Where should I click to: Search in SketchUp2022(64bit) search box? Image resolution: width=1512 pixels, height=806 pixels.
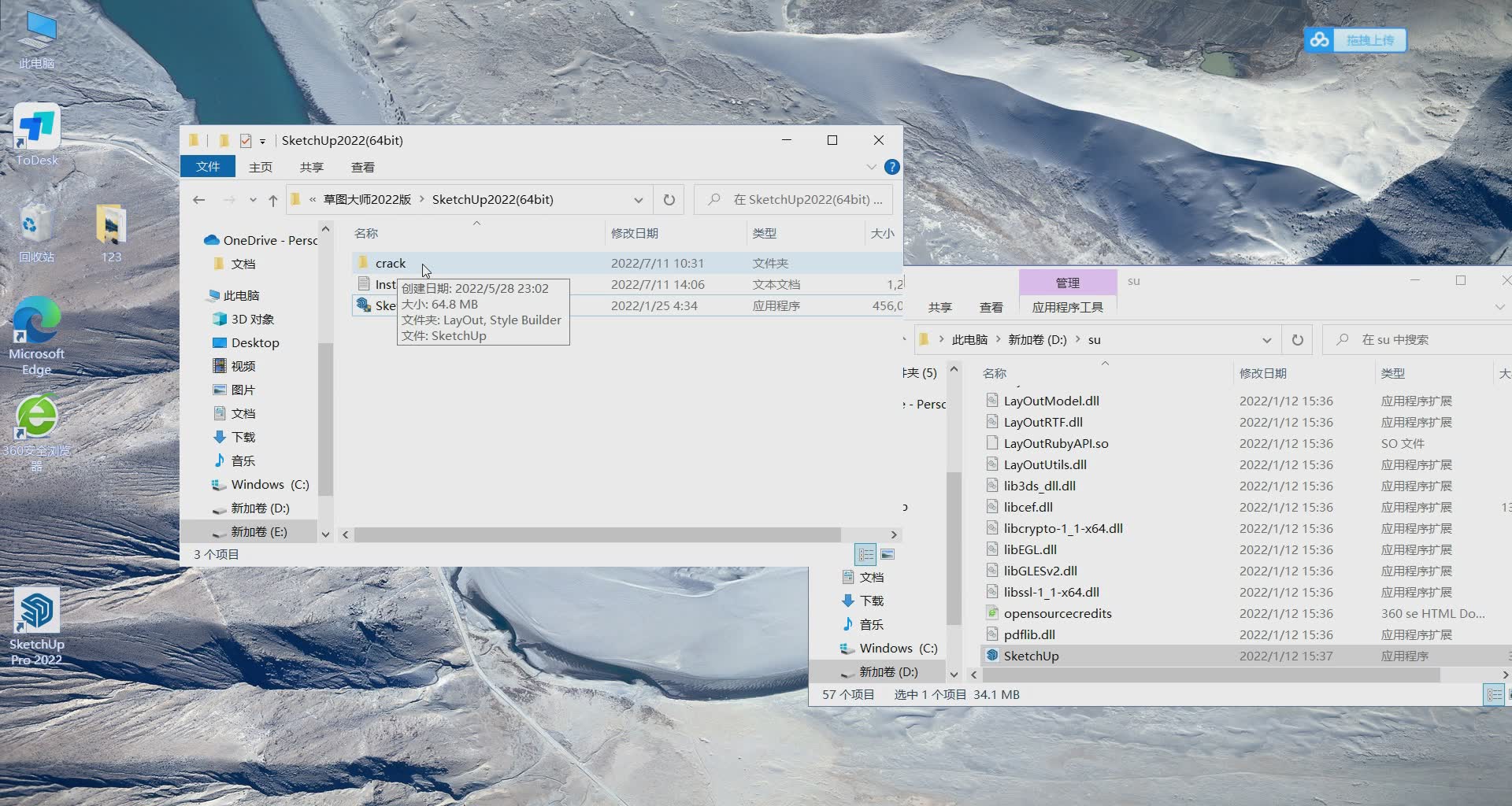(x=794, y=200)
